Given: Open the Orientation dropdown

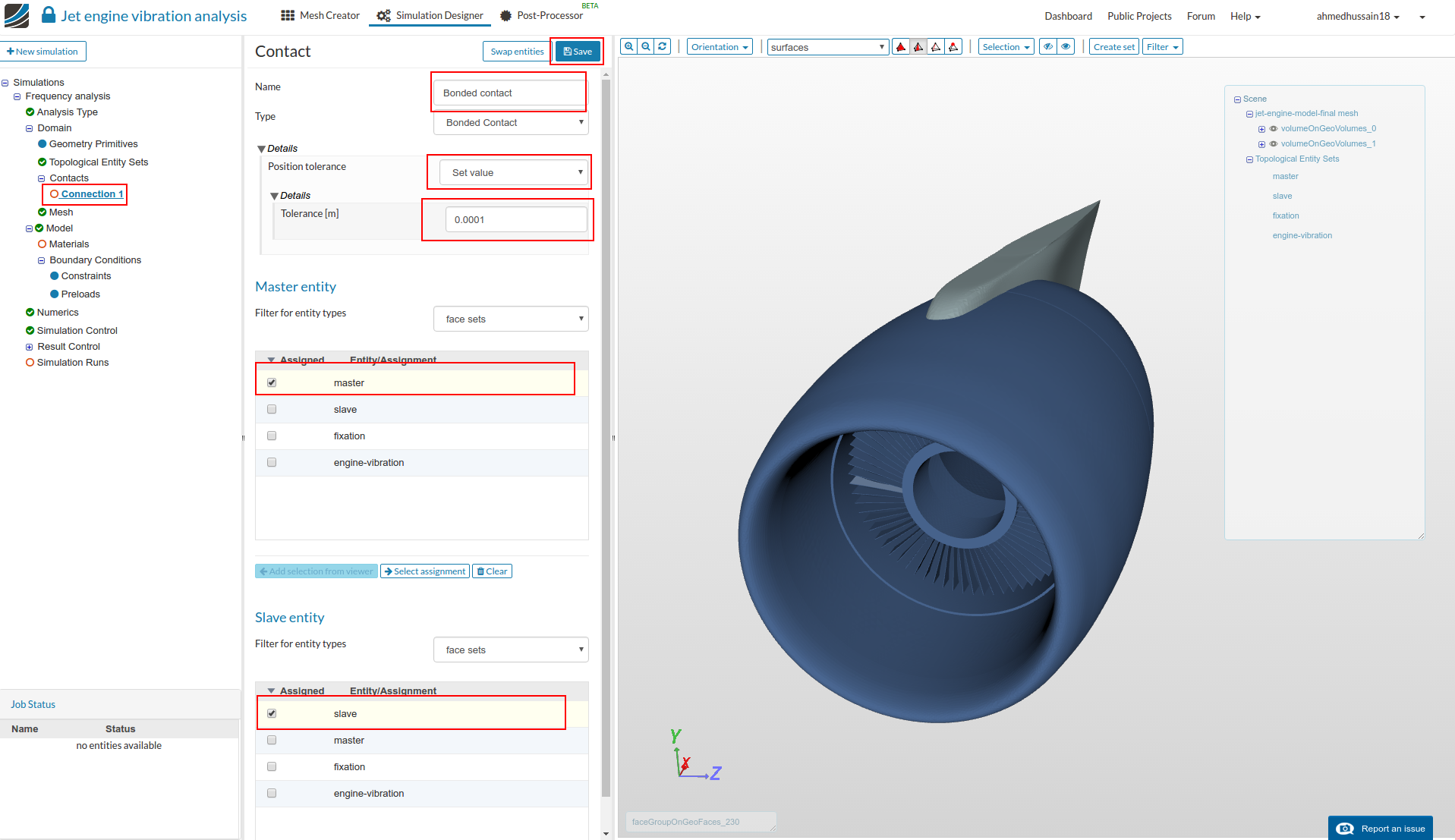Looking at the screenshot, I should pyautogui.click(x=720, y=47).
